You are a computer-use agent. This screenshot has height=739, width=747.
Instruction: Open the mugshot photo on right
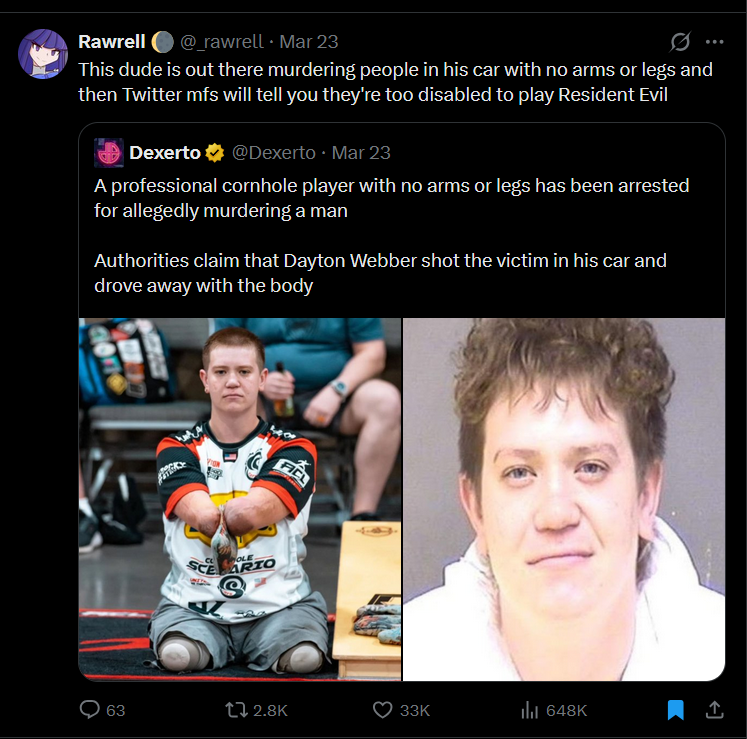pos(564,499)
